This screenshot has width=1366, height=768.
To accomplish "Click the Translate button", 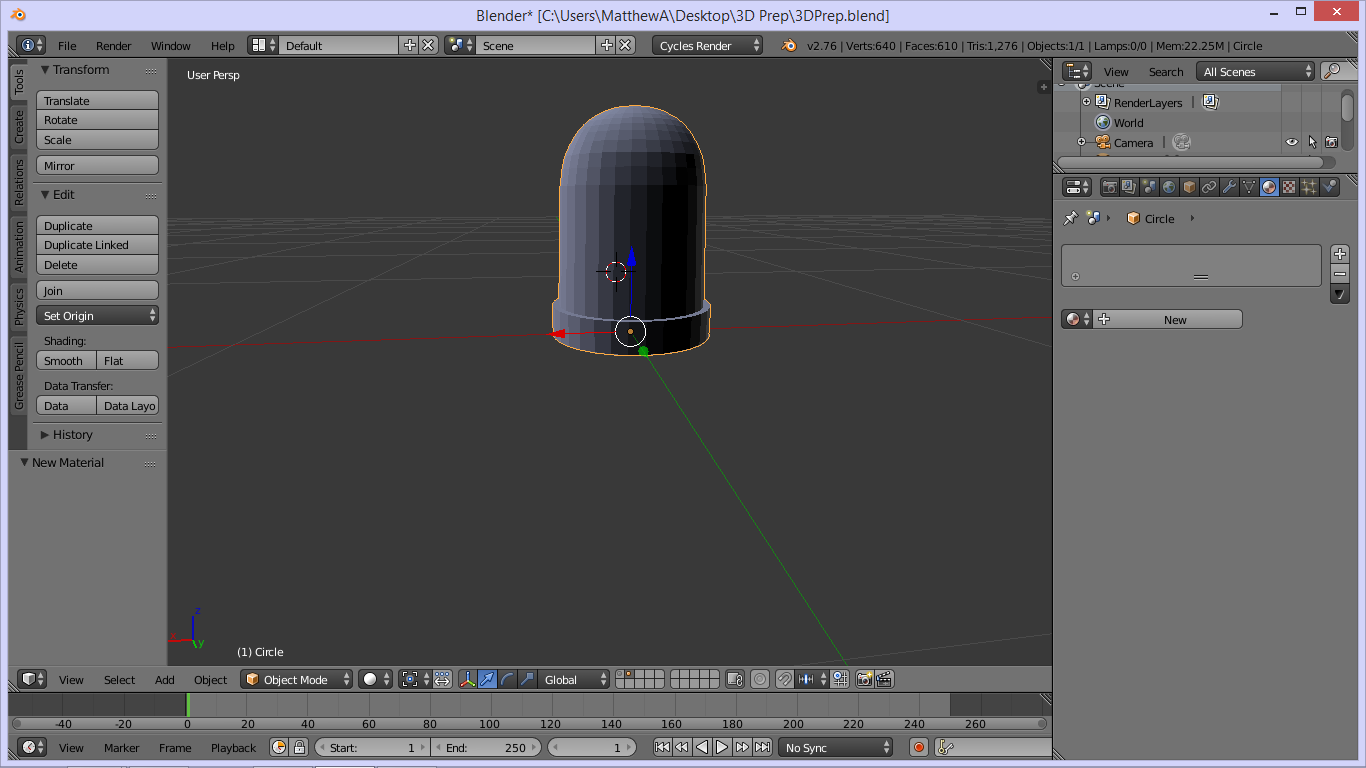I will tap(98, 100).
